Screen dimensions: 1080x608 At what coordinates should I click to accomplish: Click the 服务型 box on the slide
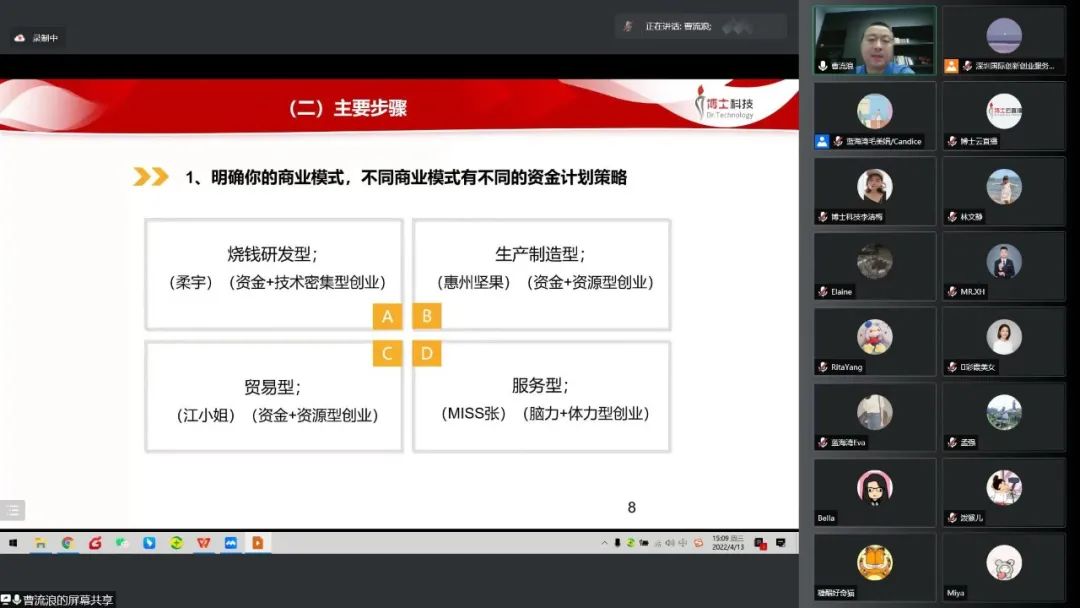click(x=541, y=396)
